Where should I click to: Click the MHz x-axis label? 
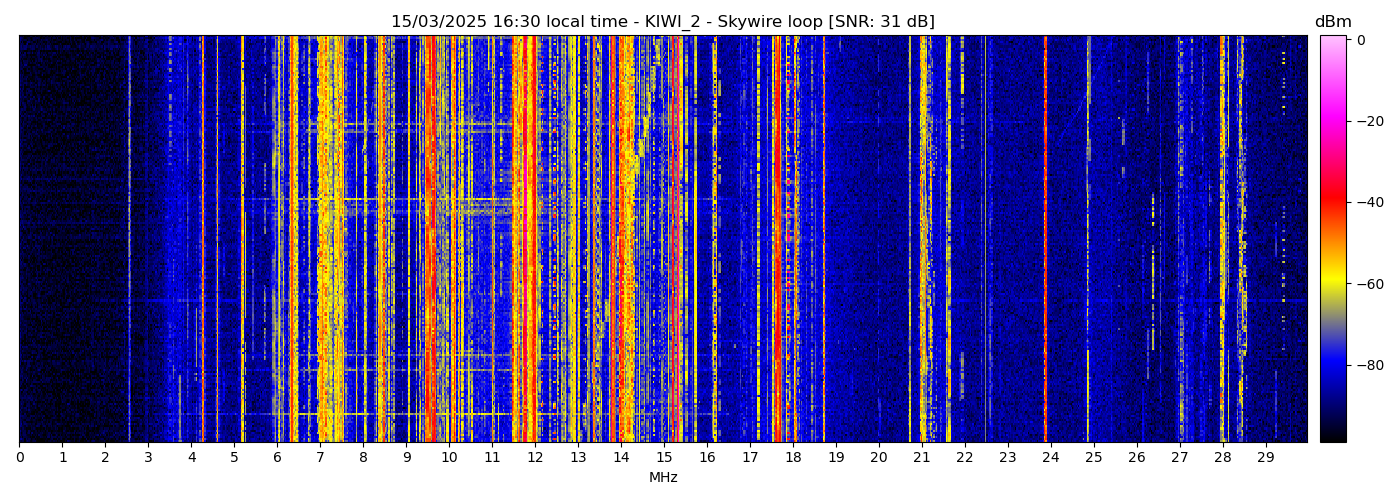[x=663, y=478]
